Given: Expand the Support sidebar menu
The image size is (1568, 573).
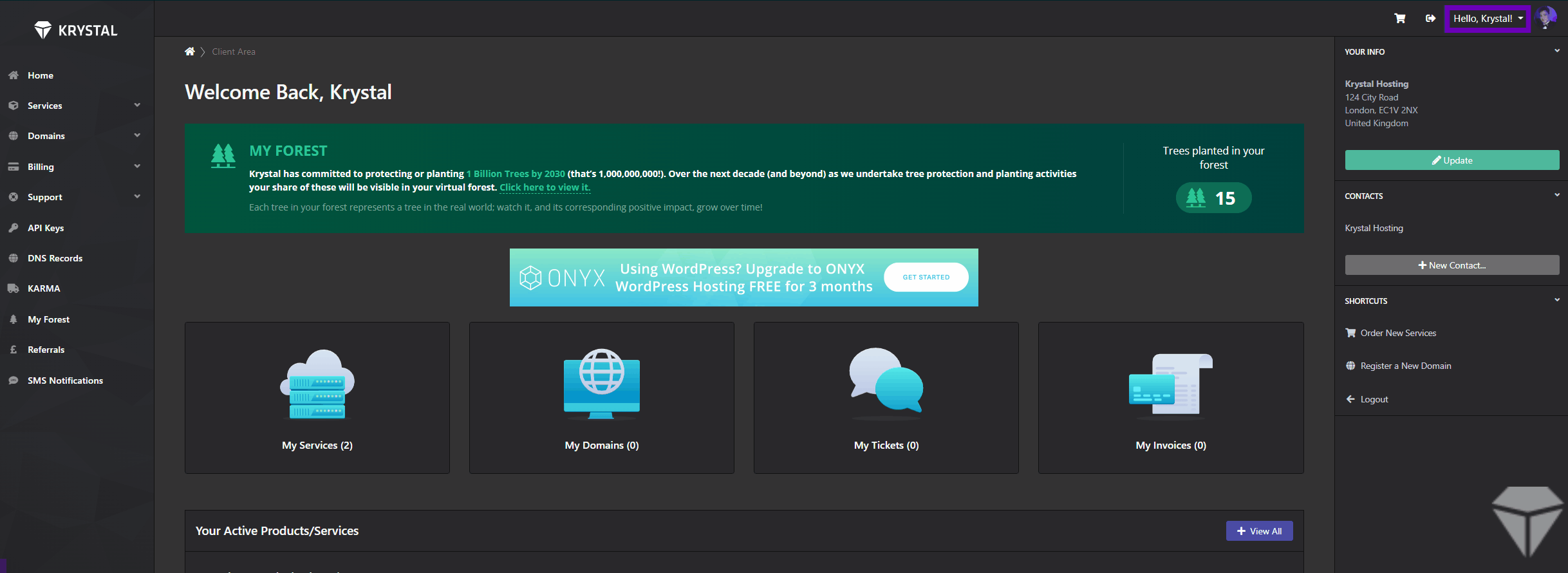Looking at the screenshot, I should pyautogui.click(x=77, y=197).
